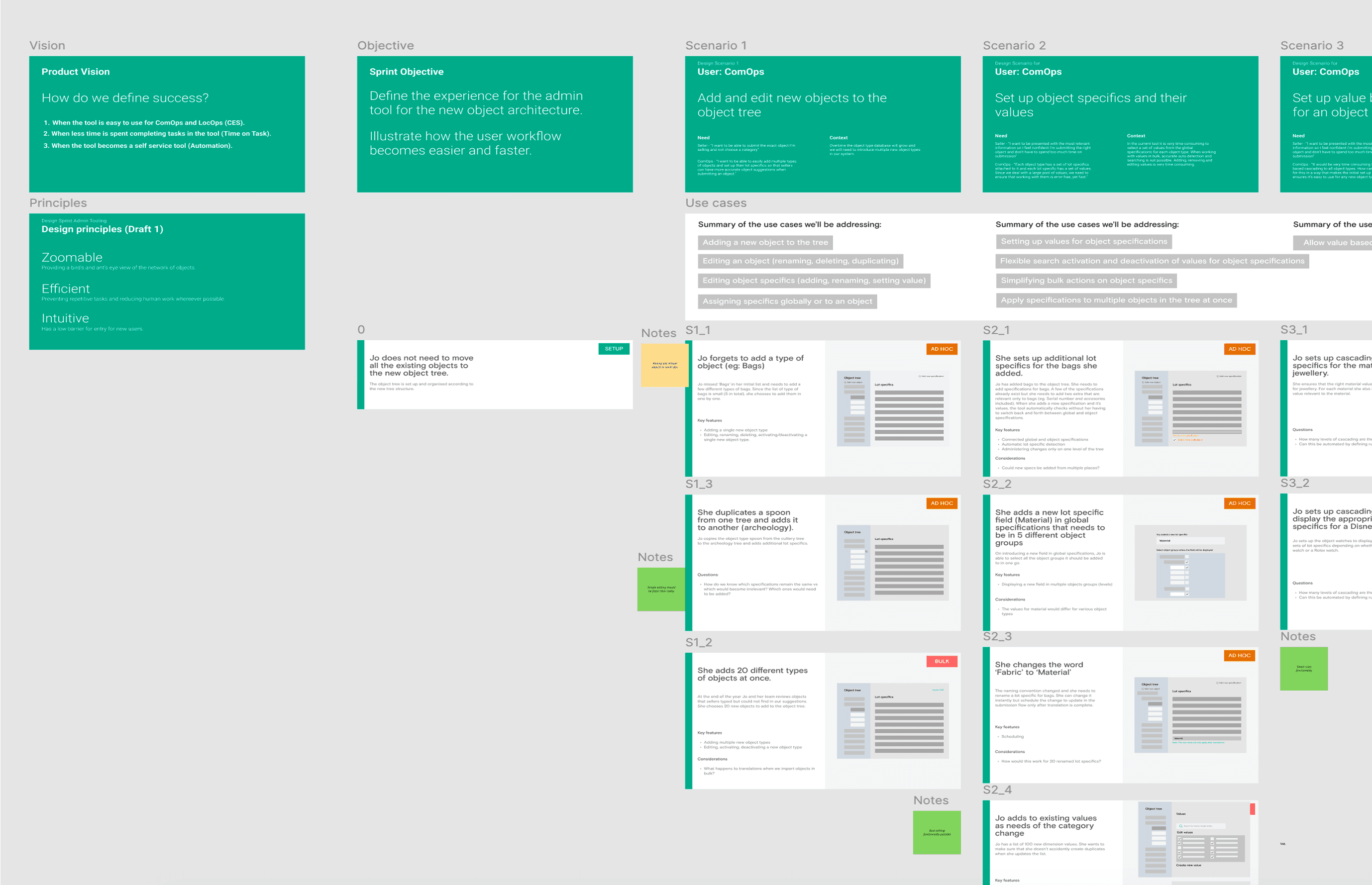
Task: Click 'Editing an object (renaming, deleting, duplicating)' chip
Action: pyautogui.click(x=800, y=261)
